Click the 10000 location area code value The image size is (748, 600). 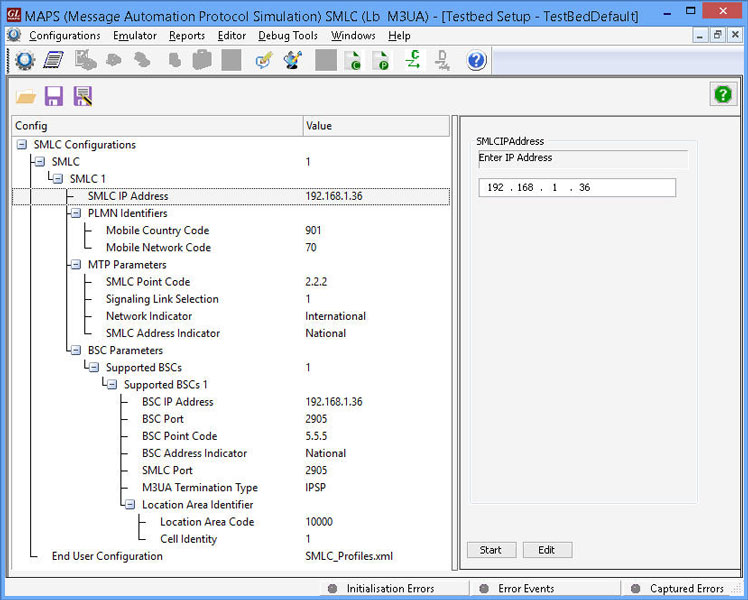point(319,522)
